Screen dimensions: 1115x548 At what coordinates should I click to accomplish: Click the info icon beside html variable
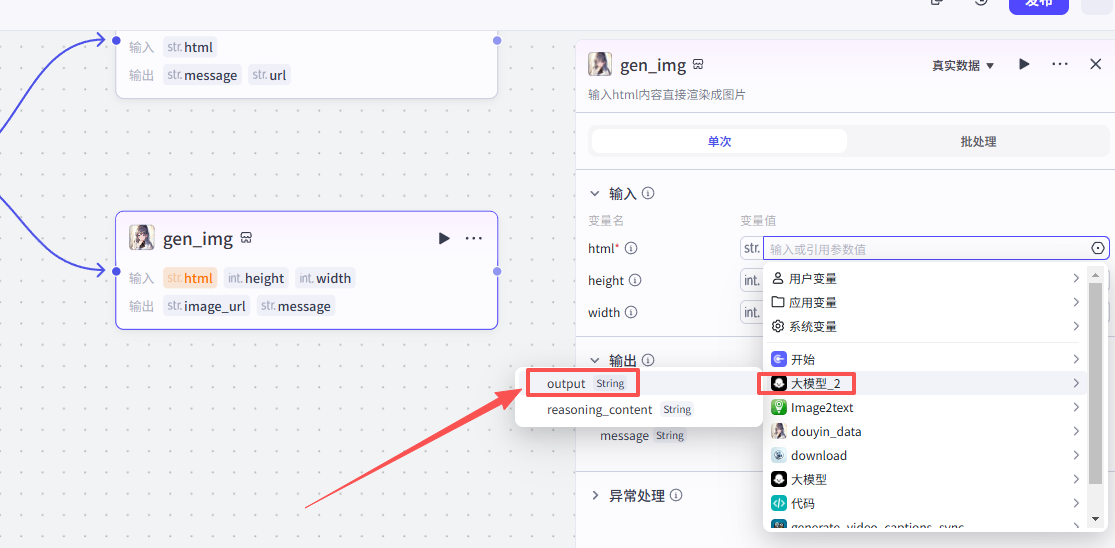pos(631,248)
